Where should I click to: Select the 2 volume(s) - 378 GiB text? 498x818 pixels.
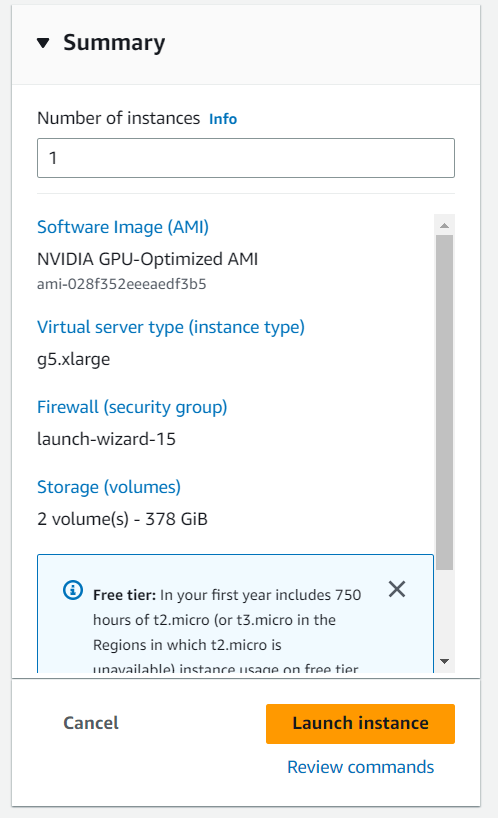coord(123,519)
